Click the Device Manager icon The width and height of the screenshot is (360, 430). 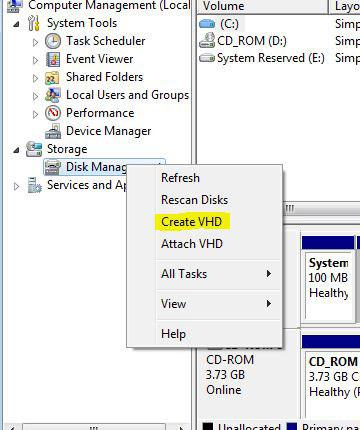click(53, 131)
